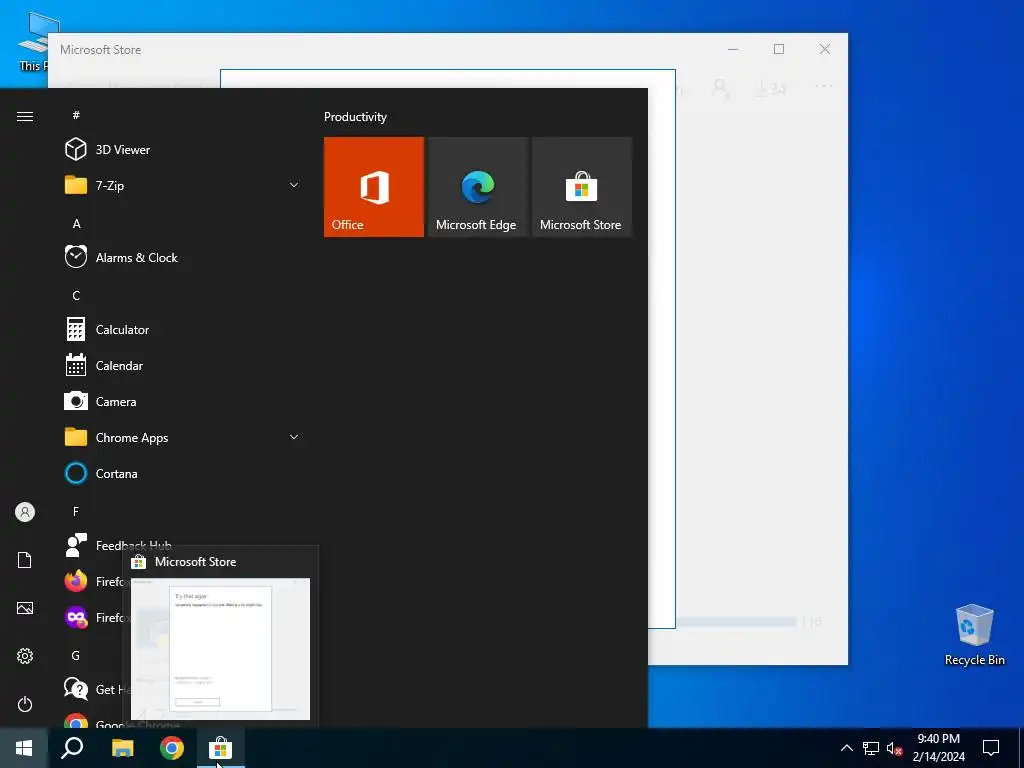Launch Calculator from Start menu
The height and width of the screenshot is (768, 1024).
[x=183, y=330]
